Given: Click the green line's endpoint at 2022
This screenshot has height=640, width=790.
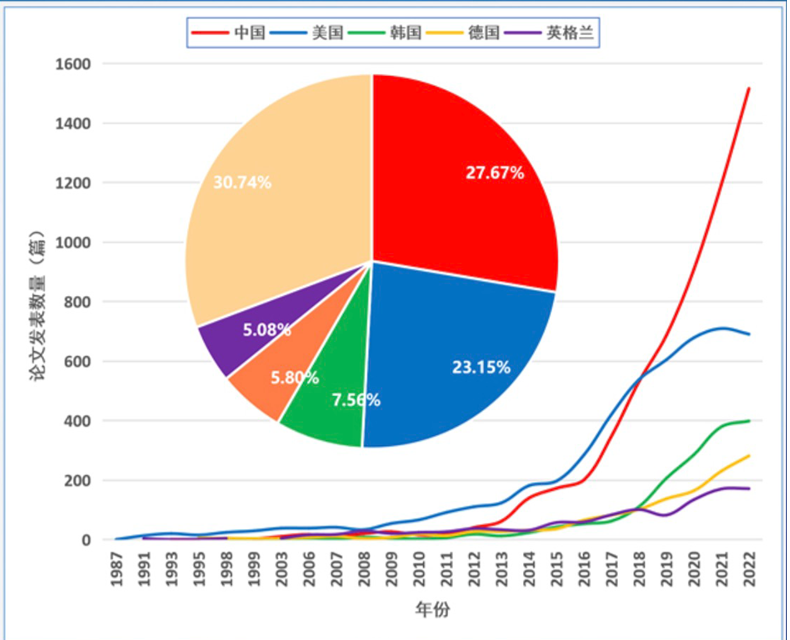Looking at the screenshot, I should click(x=749, y=421).
